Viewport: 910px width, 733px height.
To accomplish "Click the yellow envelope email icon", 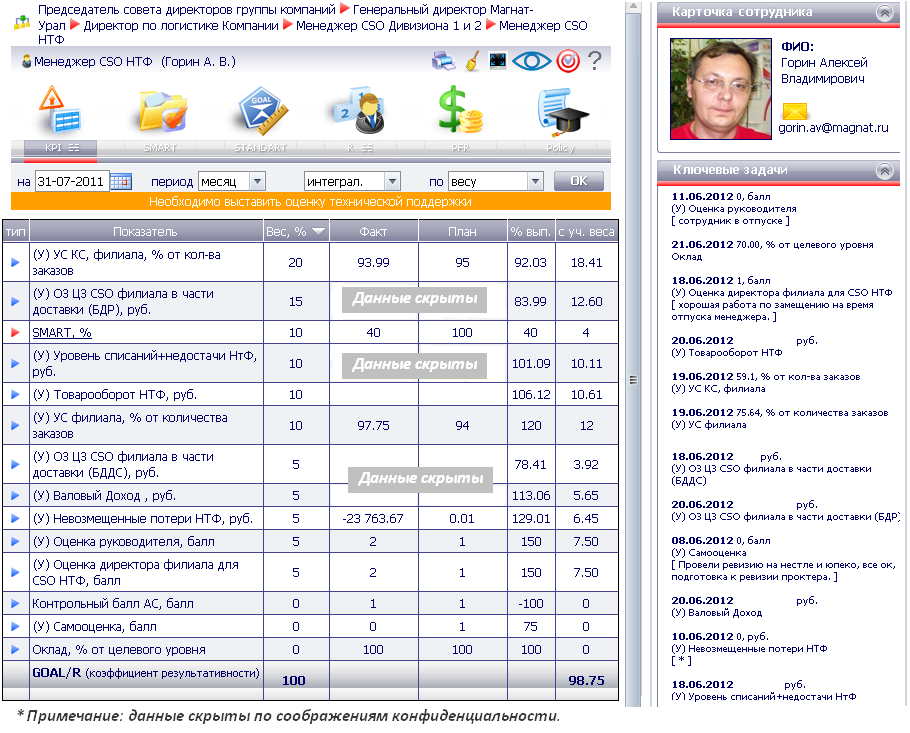I will coord(795,111).
